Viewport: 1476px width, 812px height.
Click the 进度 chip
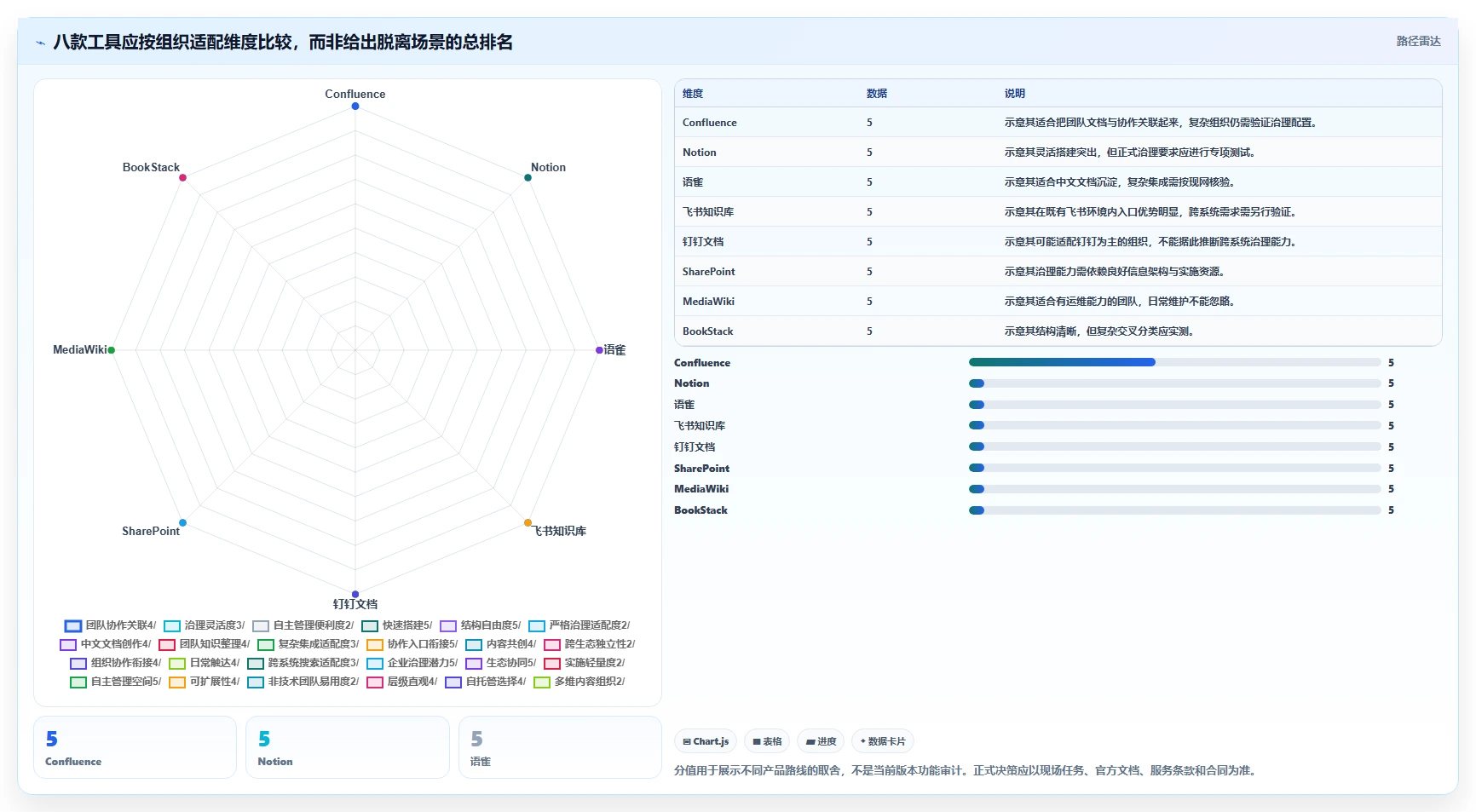point(821,741)
